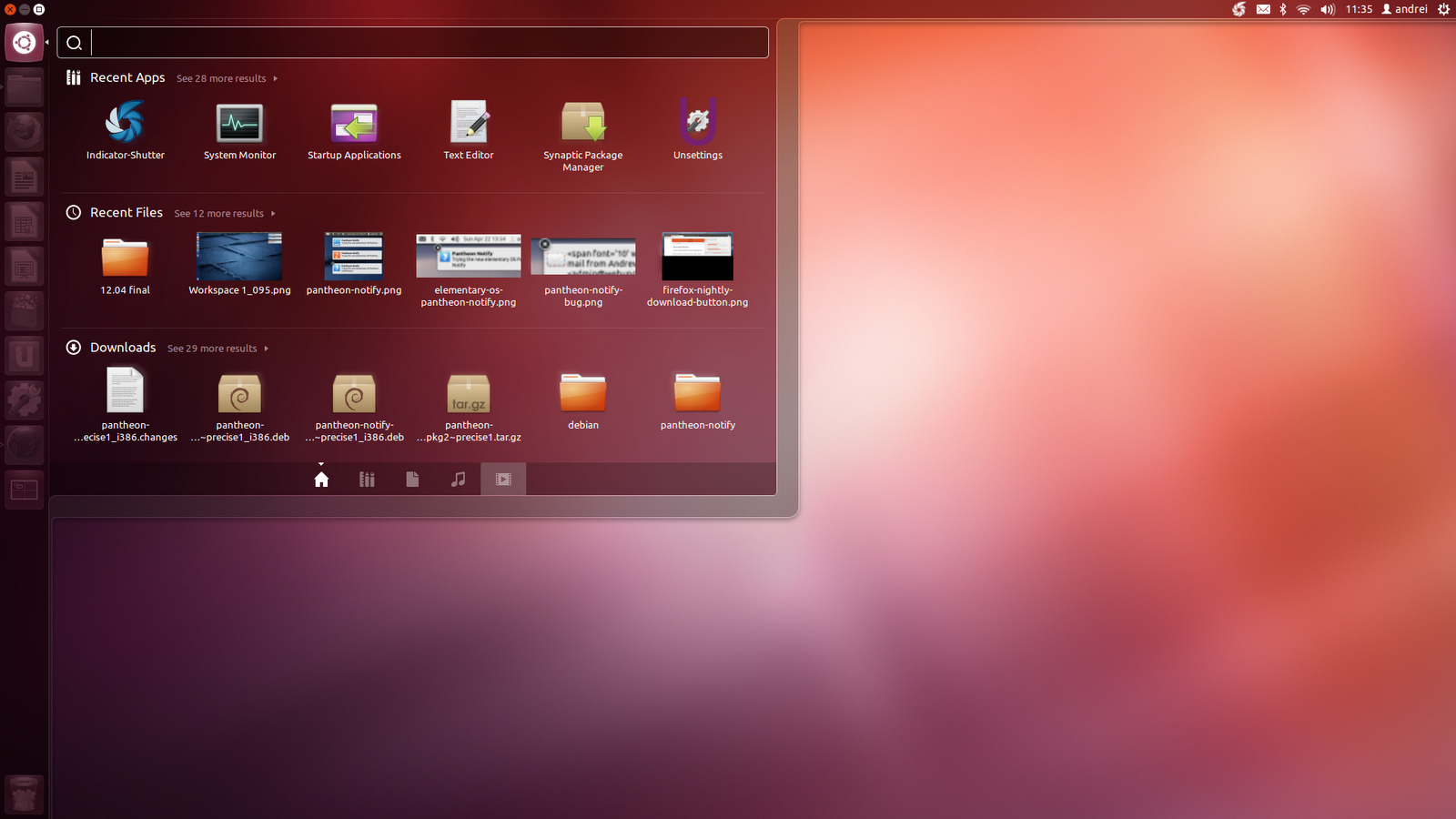The image size is (1456, 819).
Task: Expand Recent Apps via 'See 28 more results'
Action: pyautogui.click(x=221, y=78)
